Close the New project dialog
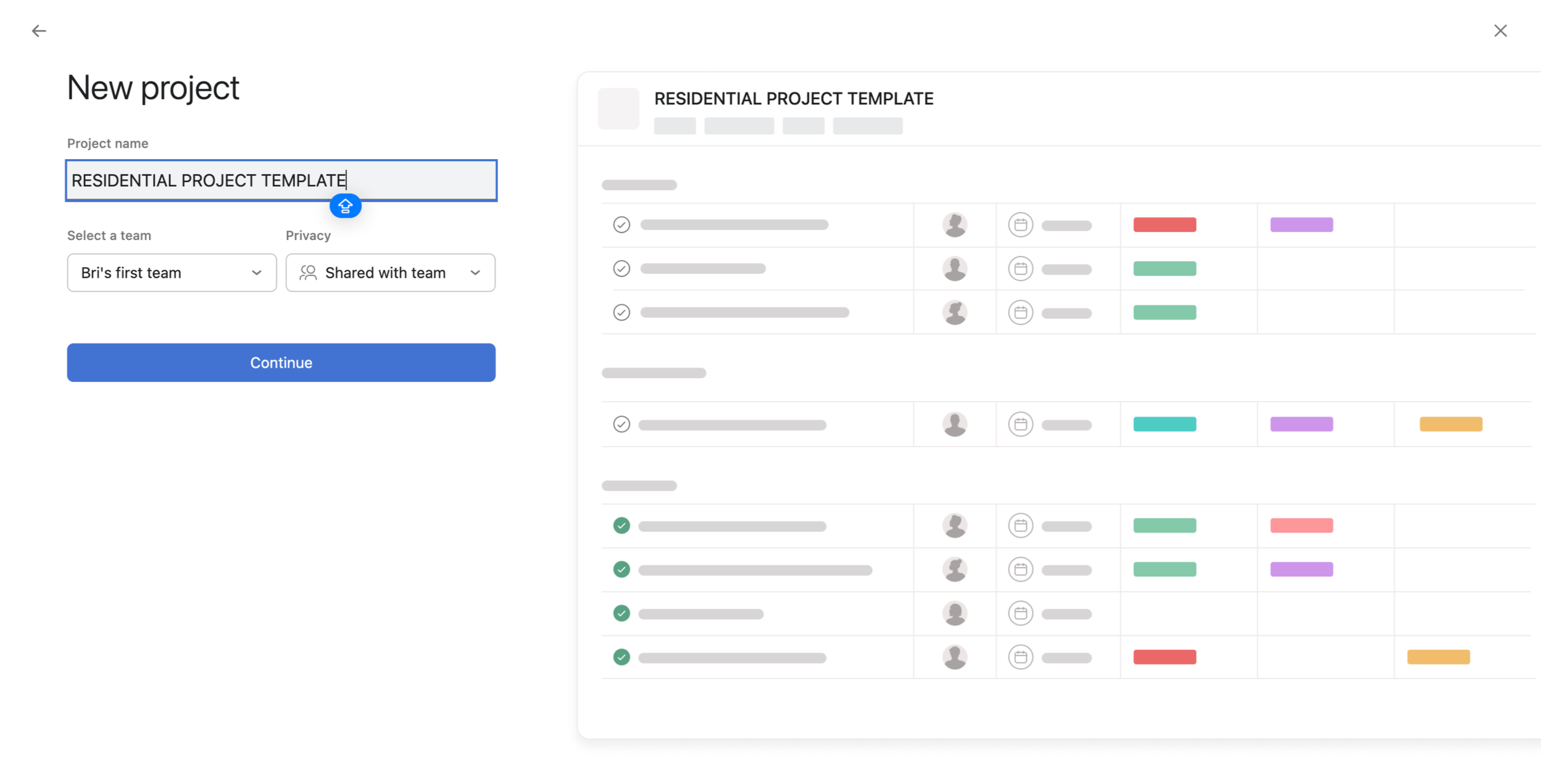The width and height of the screenshot is (1541, 784). coord(1500,31)
